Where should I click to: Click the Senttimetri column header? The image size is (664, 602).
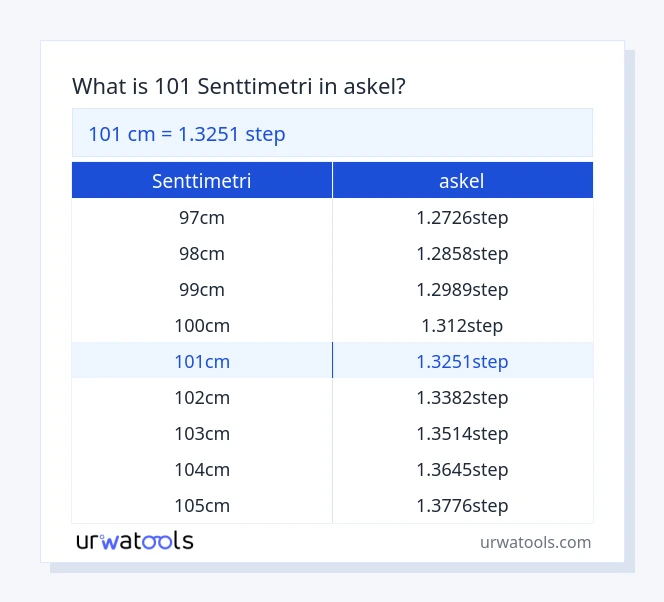[x=201, y=181]
